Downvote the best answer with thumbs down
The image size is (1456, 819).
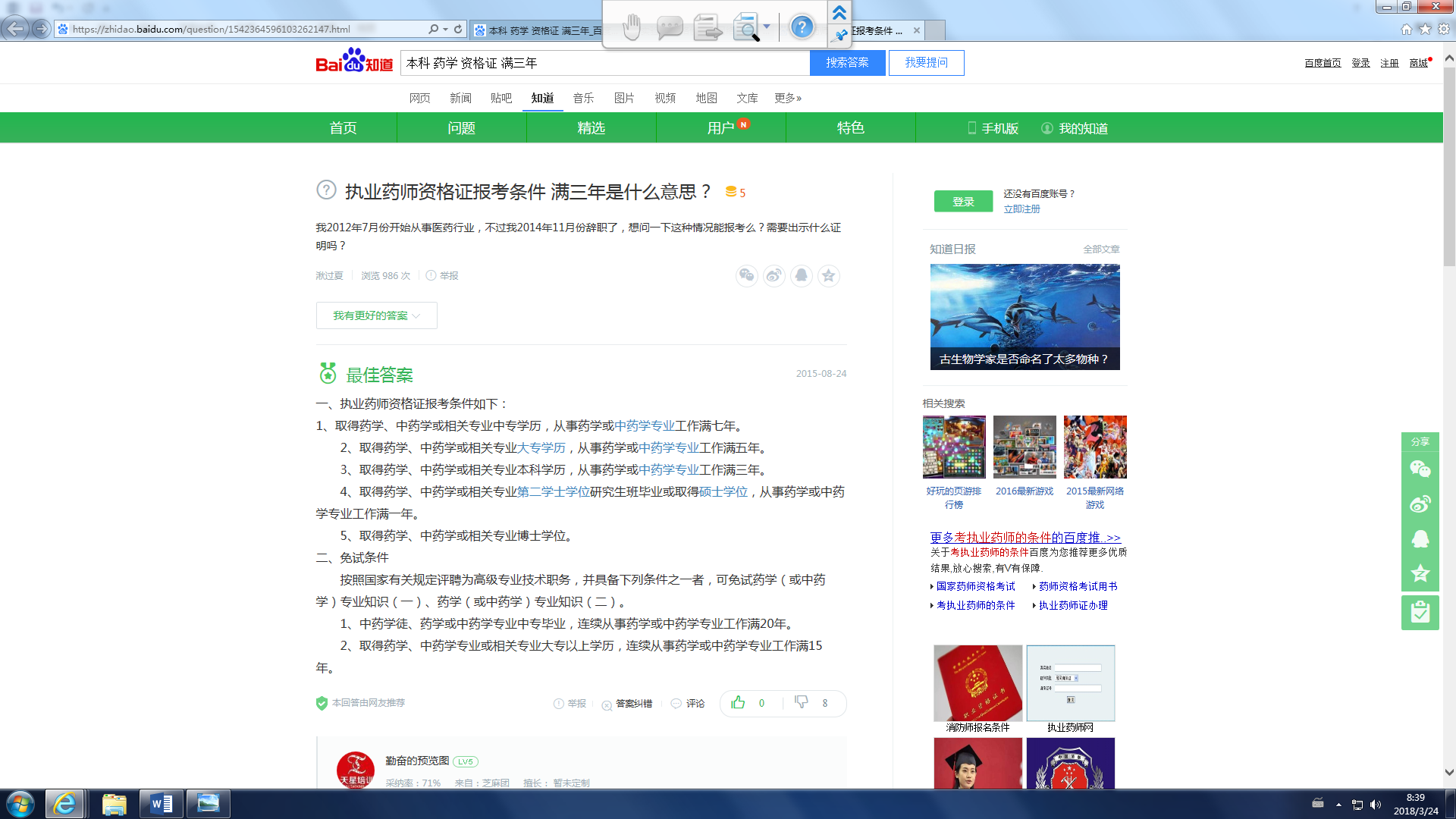[x=802, y=702]
